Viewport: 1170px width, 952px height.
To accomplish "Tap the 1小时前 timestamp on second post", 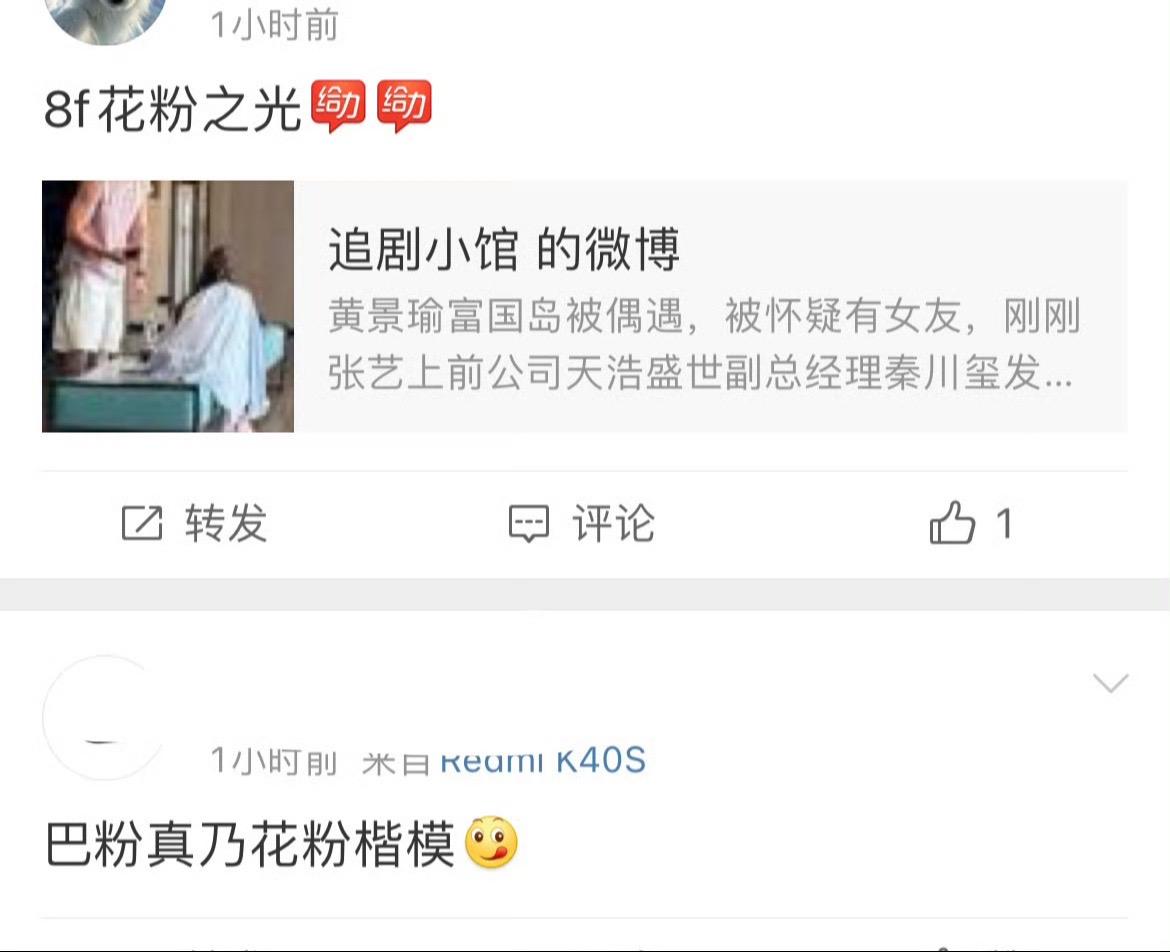I will [x=275, y=761].
